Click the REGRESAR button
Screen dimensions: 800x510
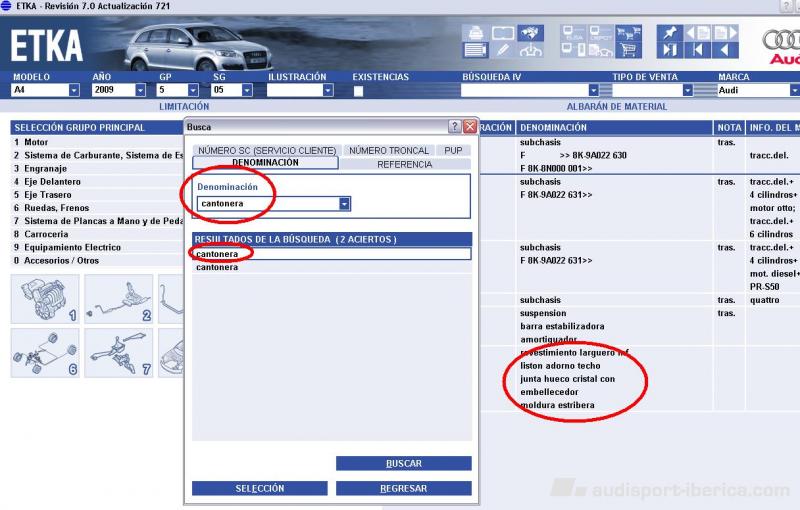click(404, 489)
